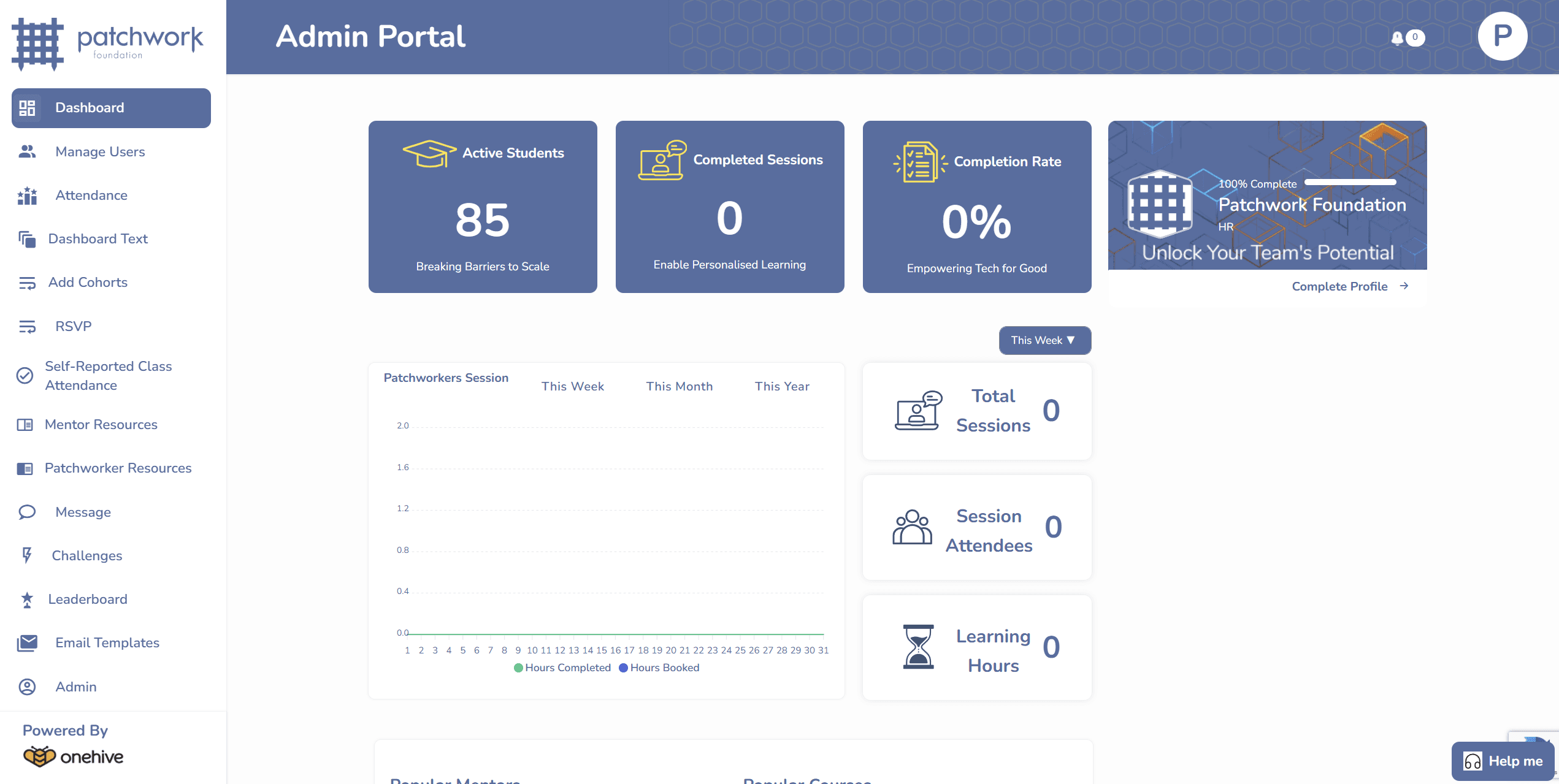Click the Self-Reported Class Attendance checkmark icon

click(25, 375)
